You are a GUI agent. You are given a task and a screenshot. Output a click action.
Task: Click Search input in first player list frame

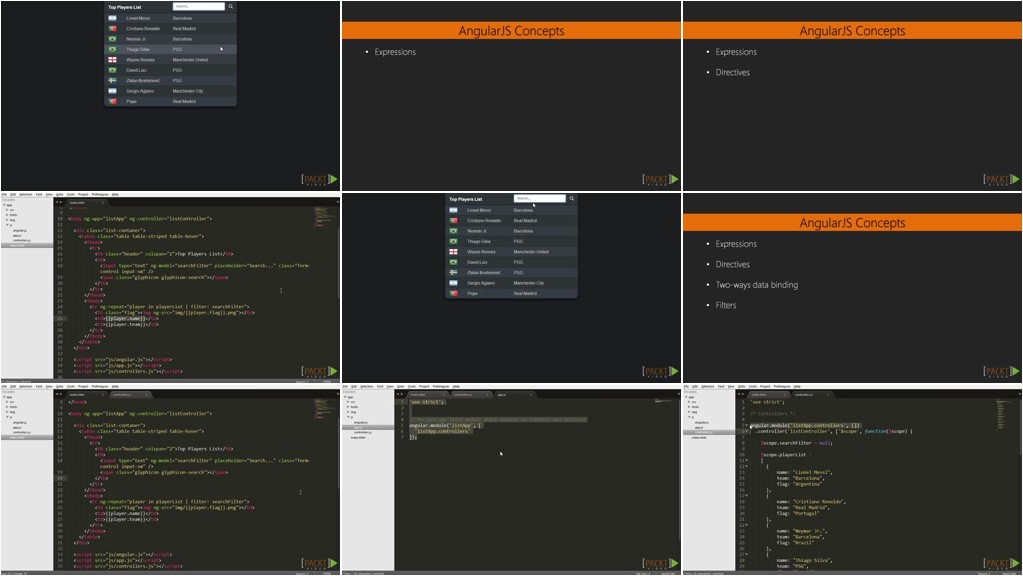198,7
